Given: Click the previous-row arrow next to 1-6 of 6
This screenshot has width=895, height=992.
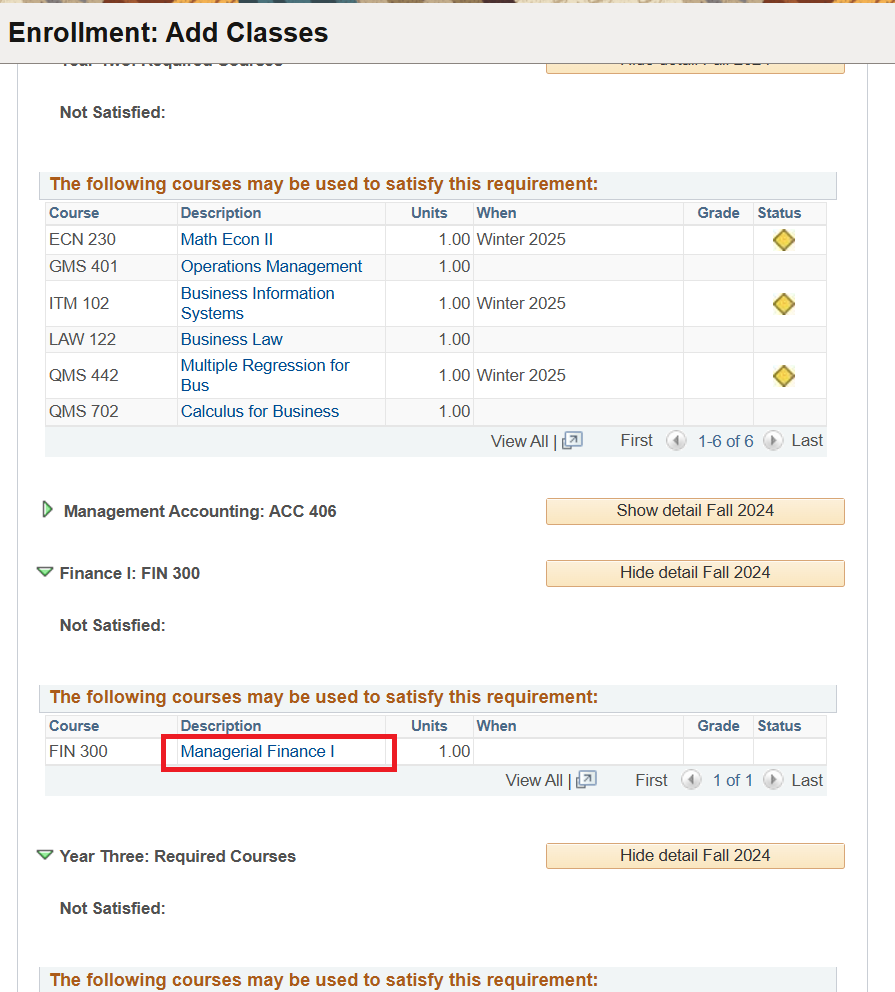Looking at the screenshot, I should point(677,441).
